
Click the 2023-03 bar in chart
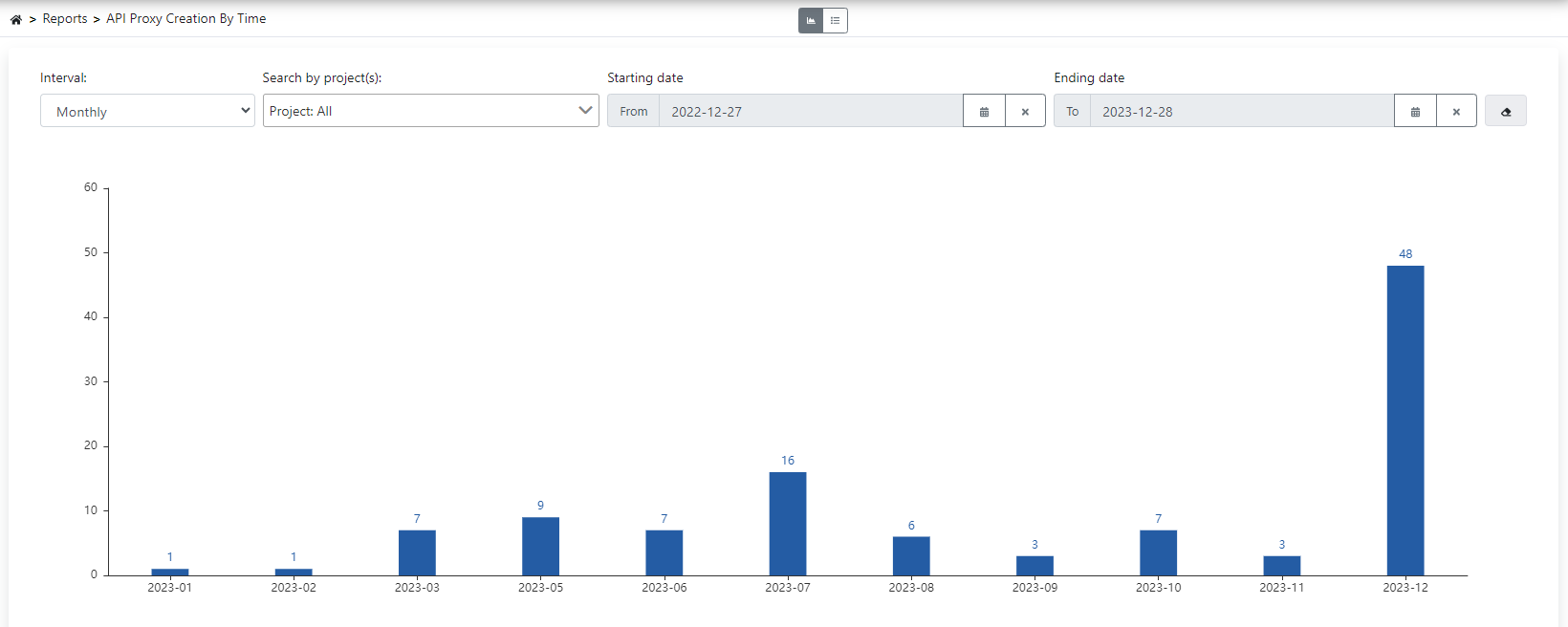point(417,552)
